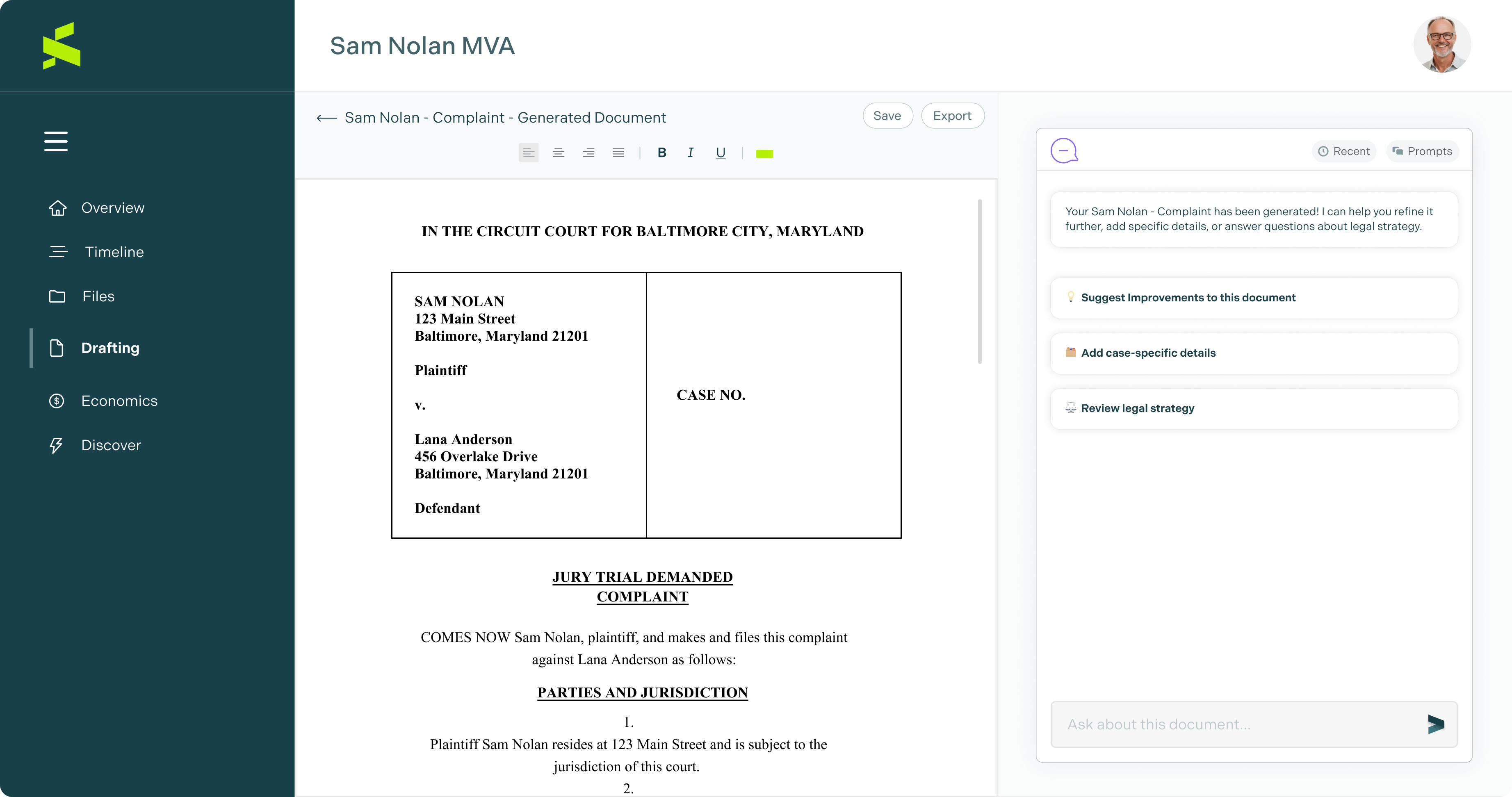Click the align left icon
This screenshot has width=1512, height=797.
(x=528, y=153)
